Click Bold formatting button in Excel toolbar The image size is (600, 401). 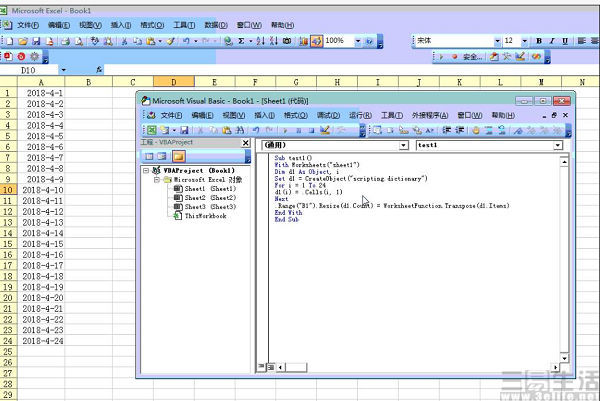[538, 41]
